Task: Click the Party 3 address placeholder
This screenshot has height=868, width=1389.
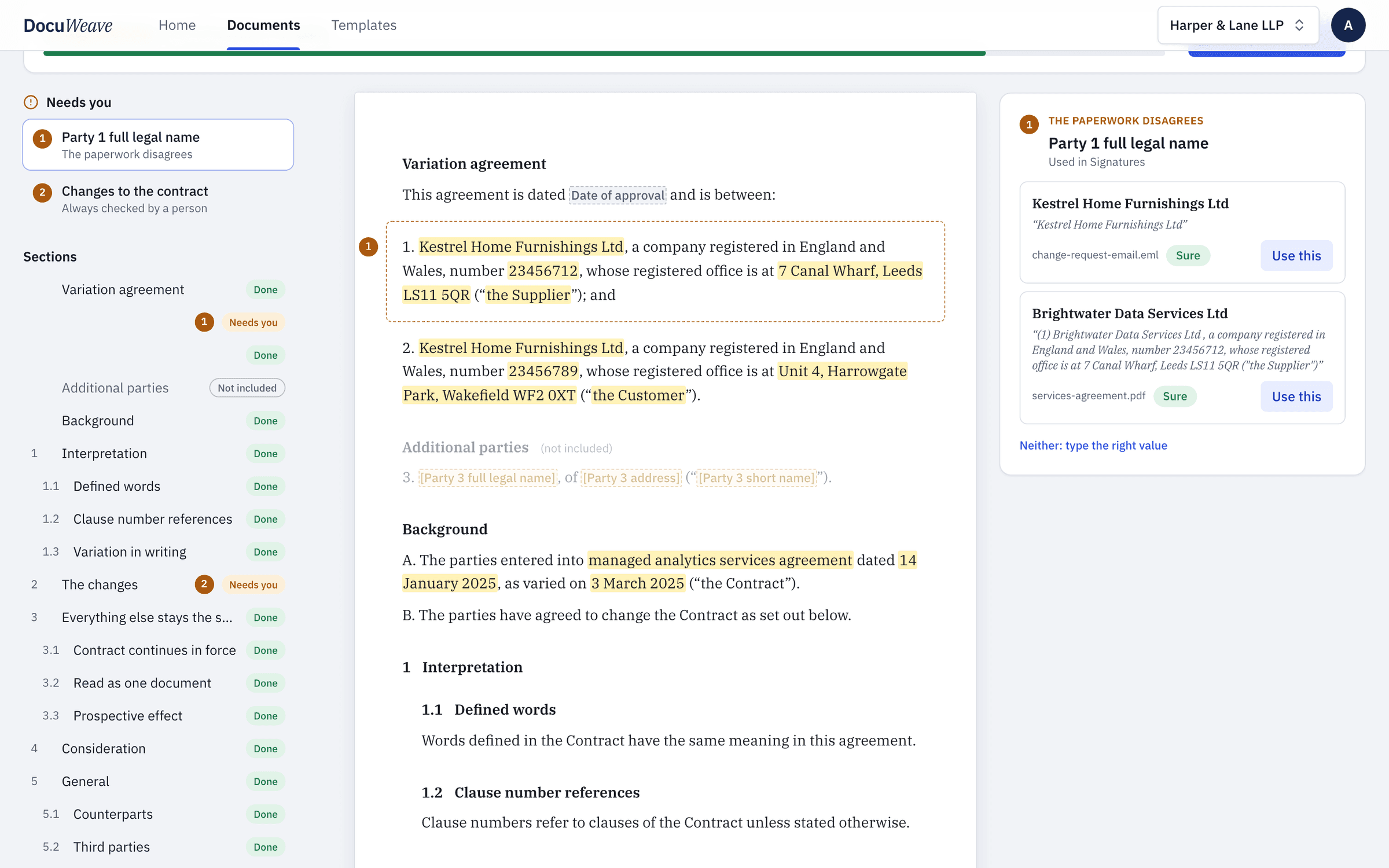Action: (x=631, y=477)
